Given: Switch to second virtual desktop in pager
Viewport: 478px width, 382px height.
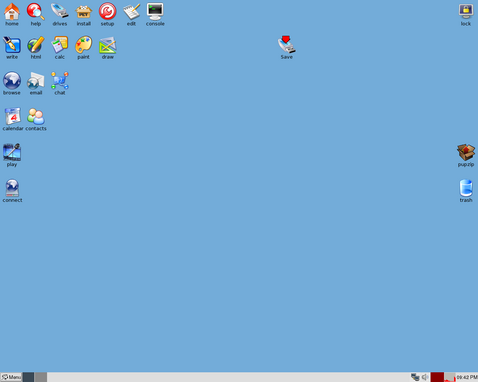Looking at the screenshot, I should point(41,377).
